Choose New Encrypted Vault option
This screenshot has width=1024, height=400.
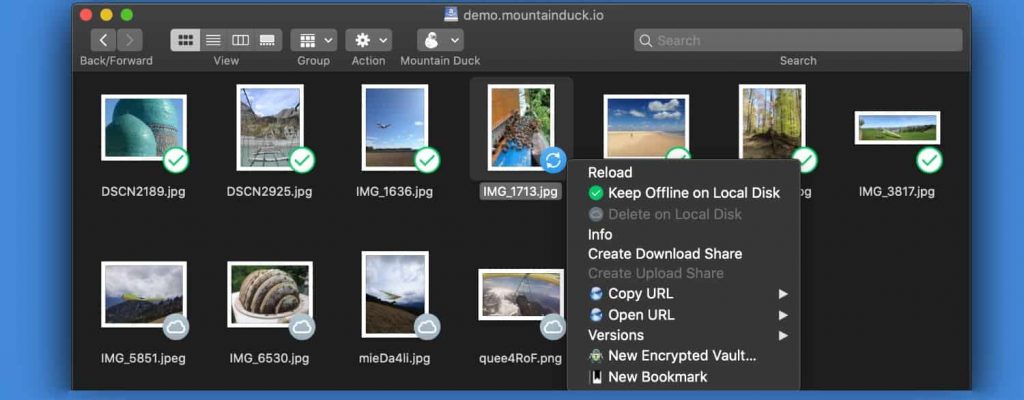pos(681,356)
